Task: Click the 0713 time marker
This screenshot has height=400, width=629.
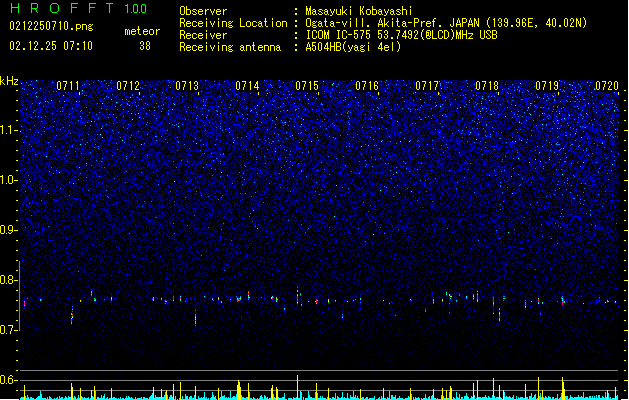Action: [x=187, y=86]
